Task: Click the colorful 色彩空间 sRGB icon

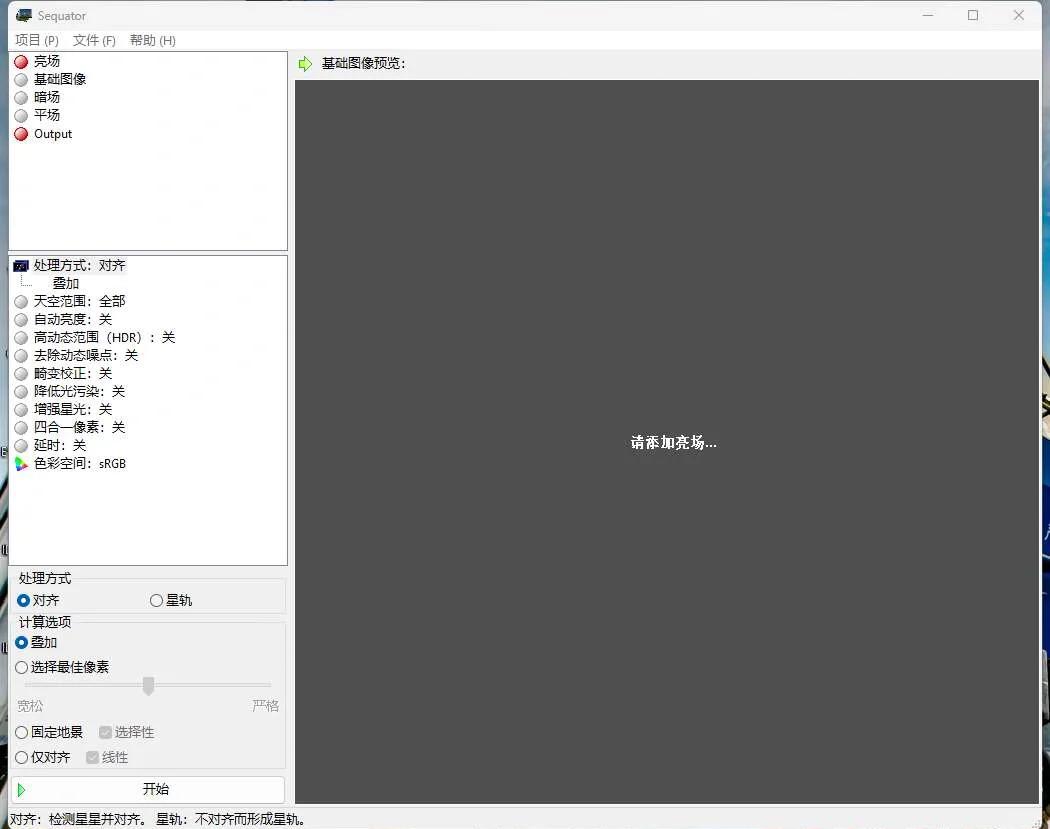Action: (x=21, y=464)
